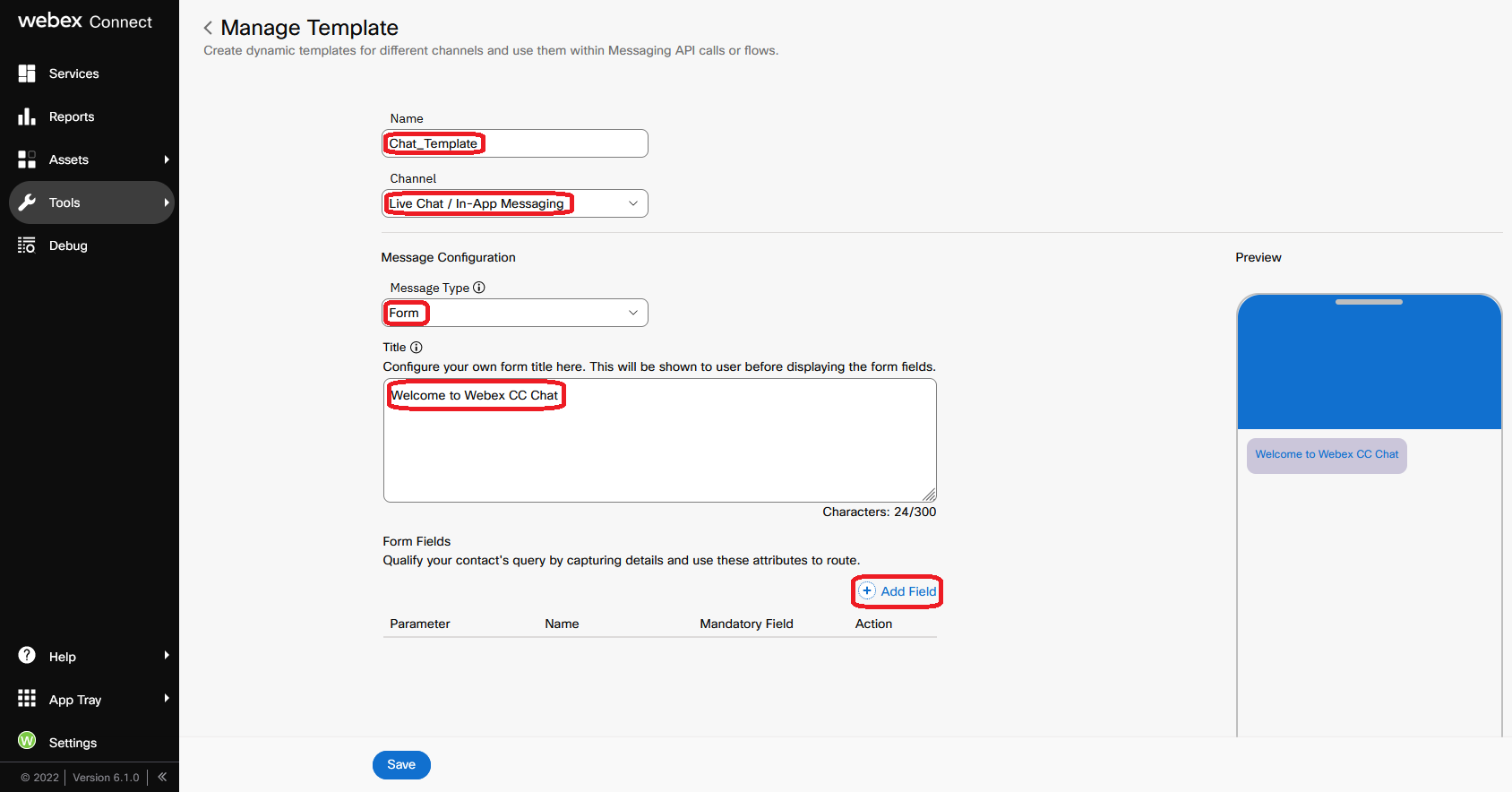
Task: Open Settings in the sidebar
Action: tap(90, 742)
